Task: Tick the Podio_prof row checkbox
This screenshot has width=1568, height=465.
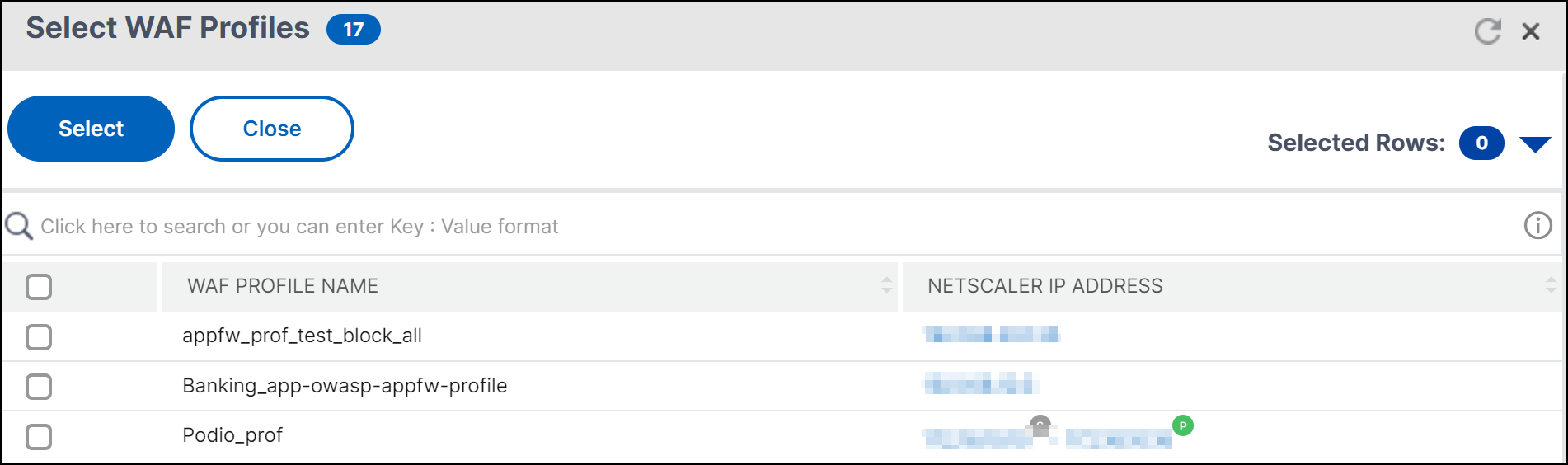Action: (x=39, y=436)
